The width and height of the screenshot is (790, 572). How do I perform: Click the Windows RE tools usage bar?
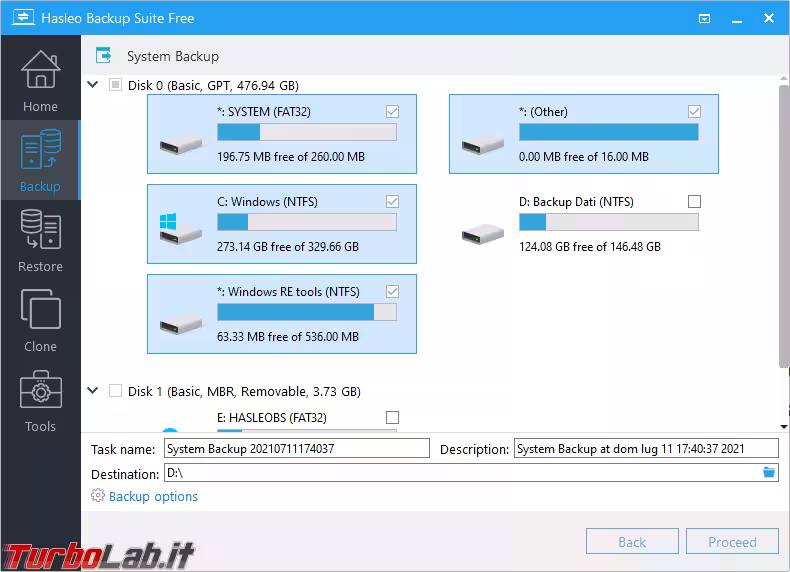307,312
